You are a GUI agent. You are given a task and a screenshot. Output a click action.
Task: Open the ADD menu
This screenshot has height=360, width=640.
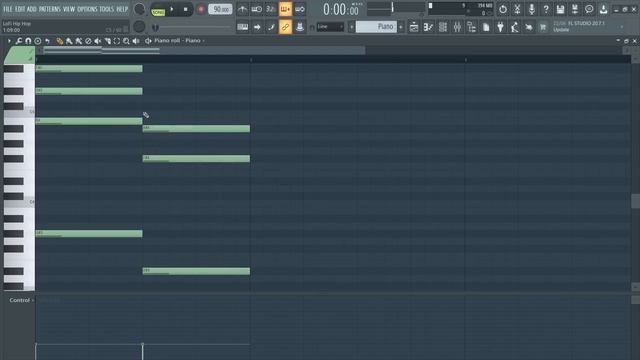click(31, 9)
